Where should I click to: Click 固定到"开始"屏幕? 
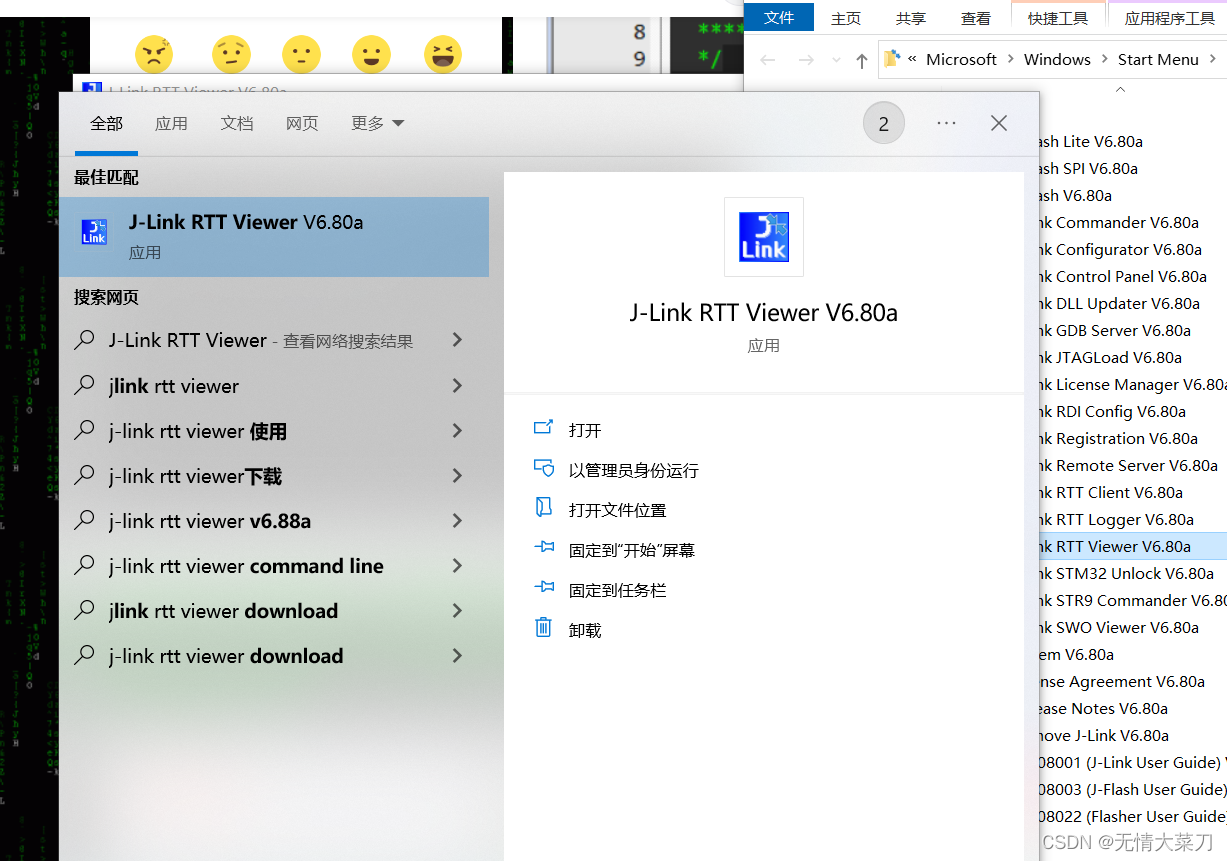(x=632, y=550)
